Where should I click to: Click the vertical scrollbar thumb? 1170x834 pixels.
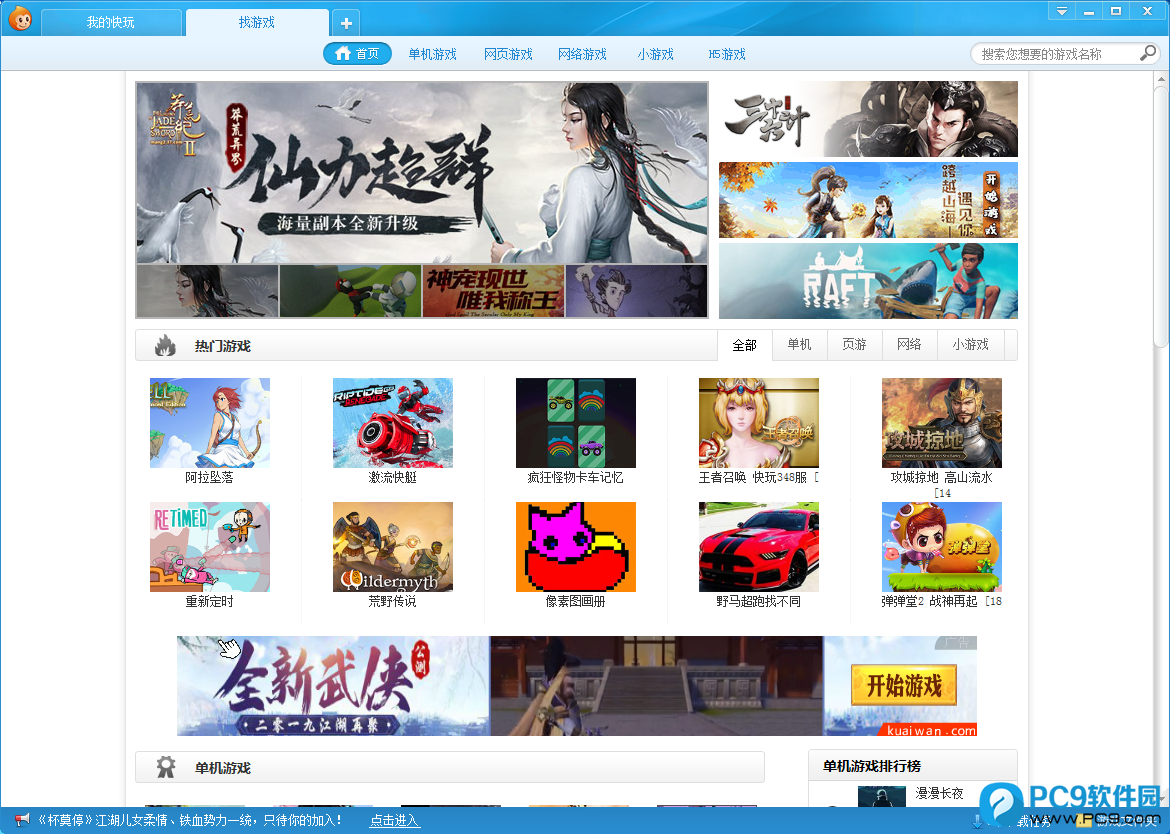[1161, 216]
